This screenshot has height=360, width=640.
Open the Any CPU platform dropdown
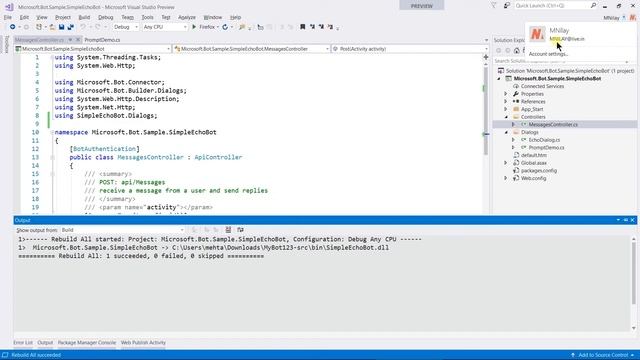click(x=165, y=27)
